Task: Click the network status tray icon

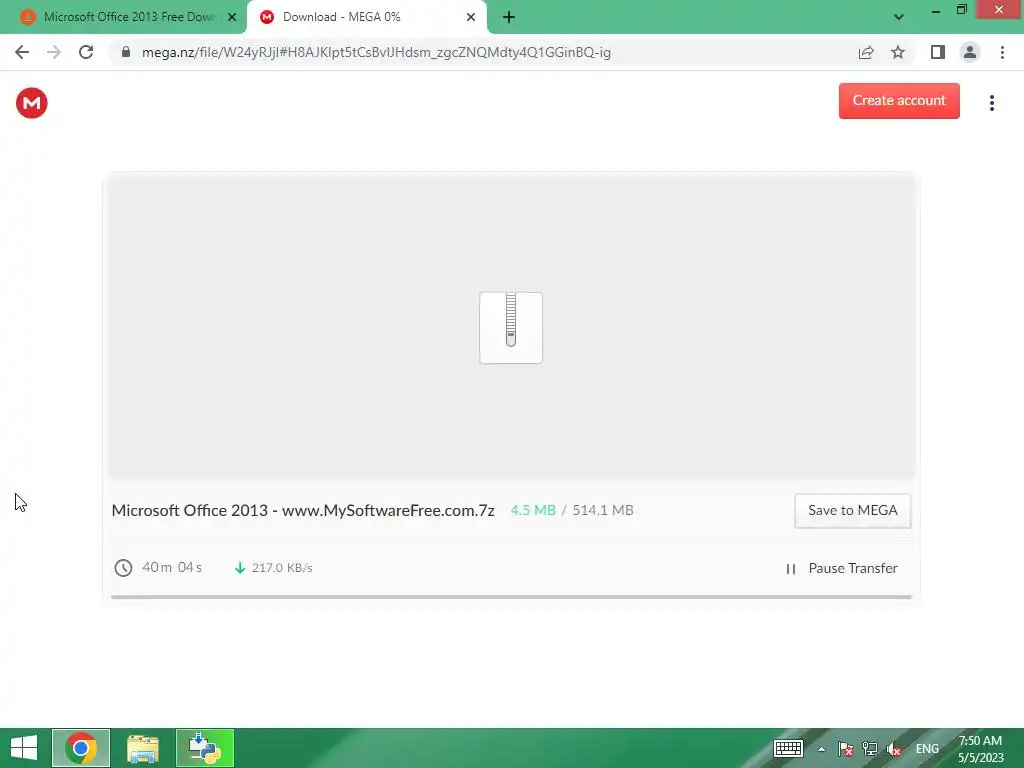Action: [x=870, y=749]
